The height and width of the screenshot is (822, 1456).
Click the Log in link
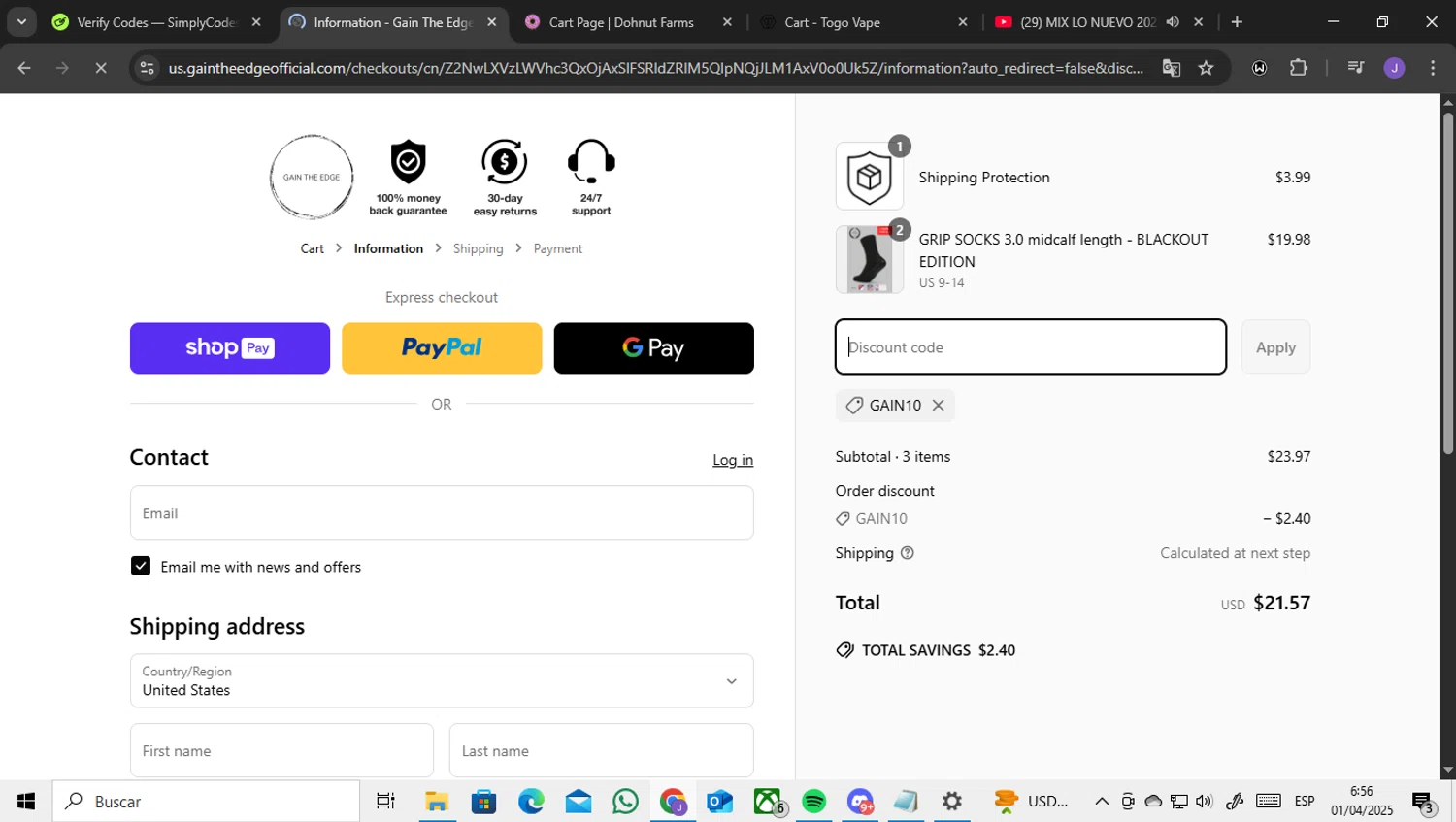733,460
